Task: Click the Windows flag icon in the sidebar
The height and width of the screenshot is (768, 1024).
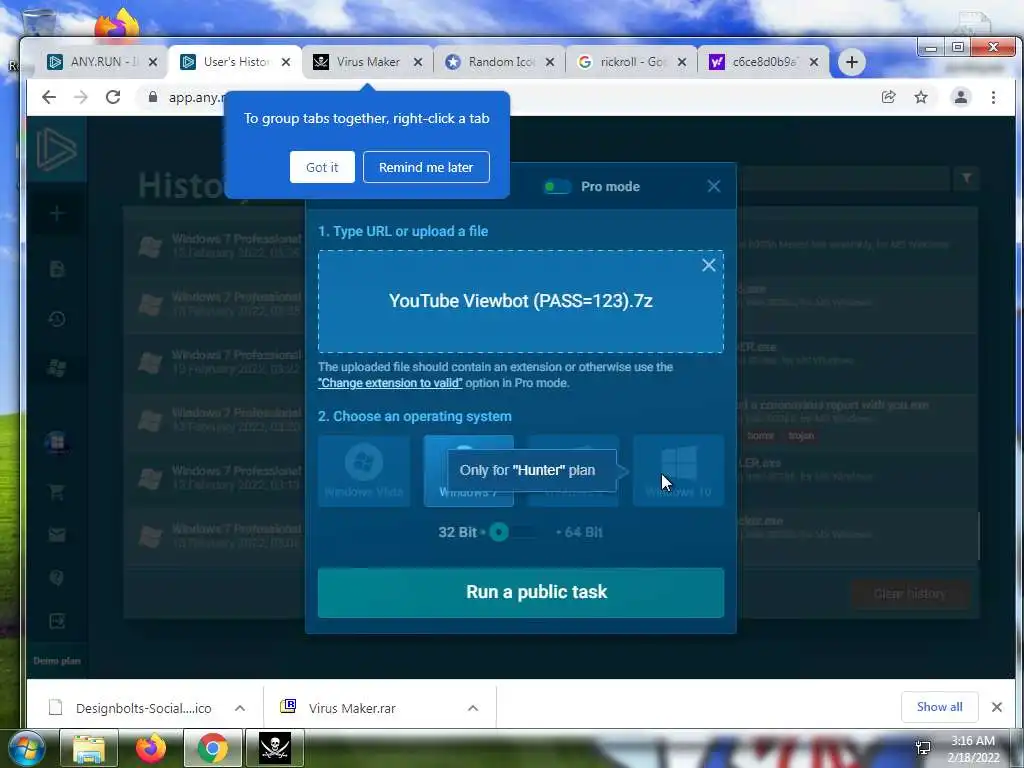Action: pyautogui.click(x=57, y=368)
